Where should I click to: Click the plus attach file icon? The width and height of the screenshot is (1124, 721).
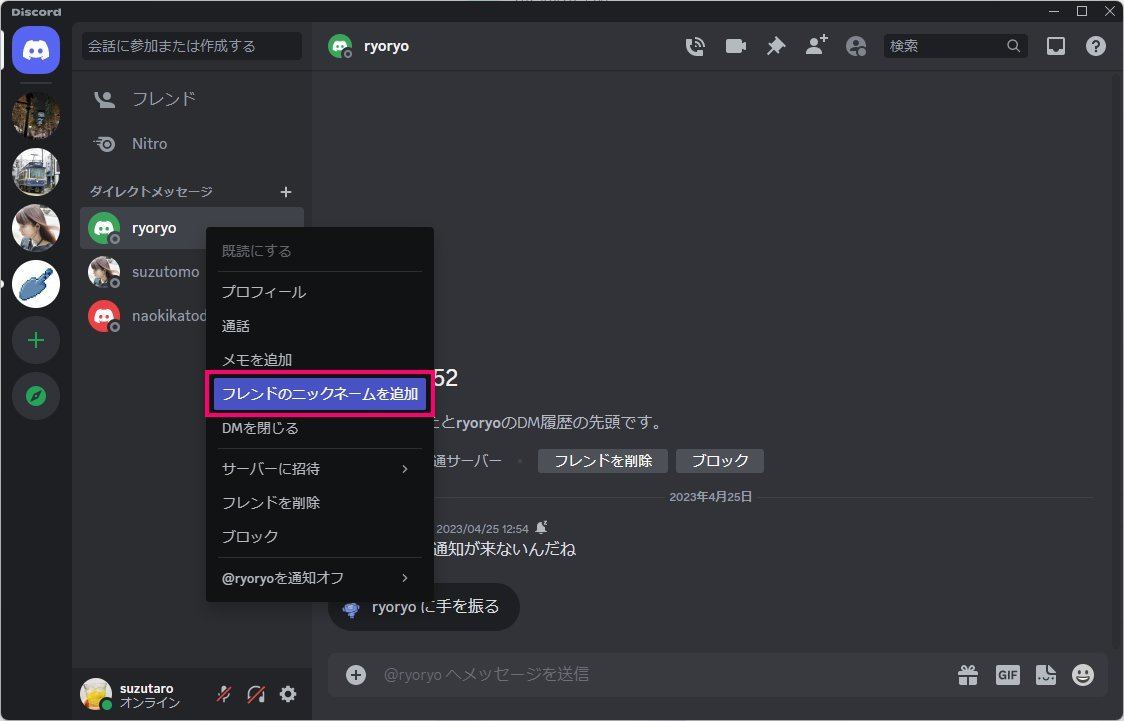[356, 674]
